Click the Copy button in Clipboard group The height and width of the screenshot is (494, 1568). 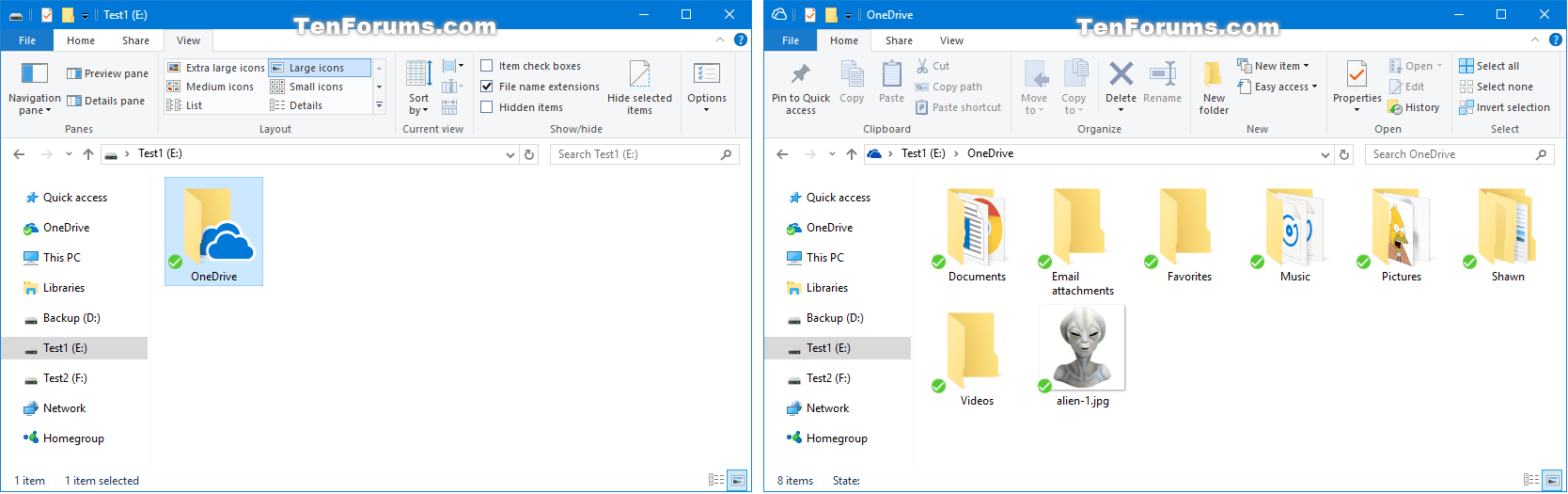tap(852, 83)
